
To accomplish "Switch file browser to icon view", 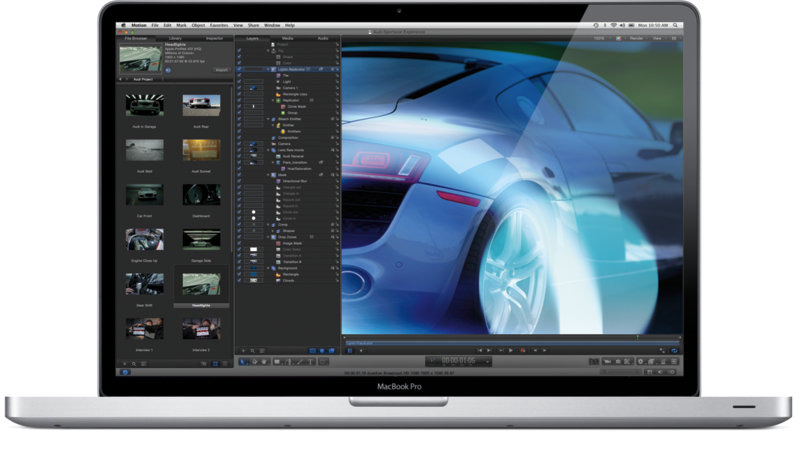I will 216,362.
